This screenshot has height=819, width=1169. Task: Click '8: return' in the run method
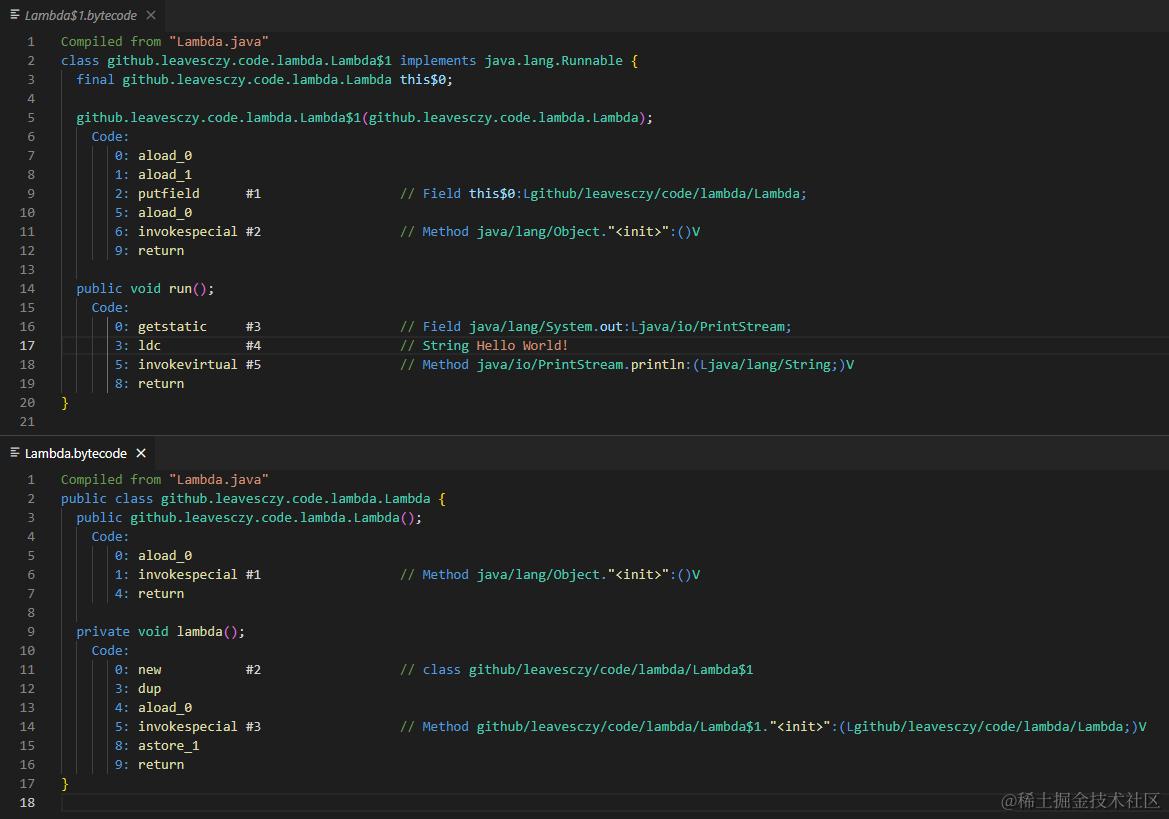[149, 383]
